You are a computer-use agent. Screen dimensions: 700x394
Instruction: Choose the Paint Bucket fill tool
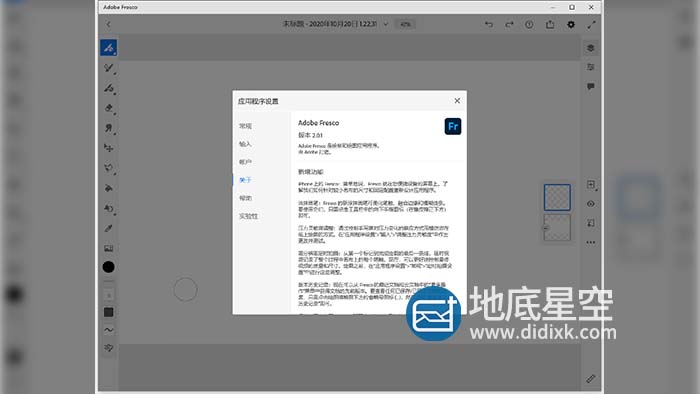tap(108, 188)
